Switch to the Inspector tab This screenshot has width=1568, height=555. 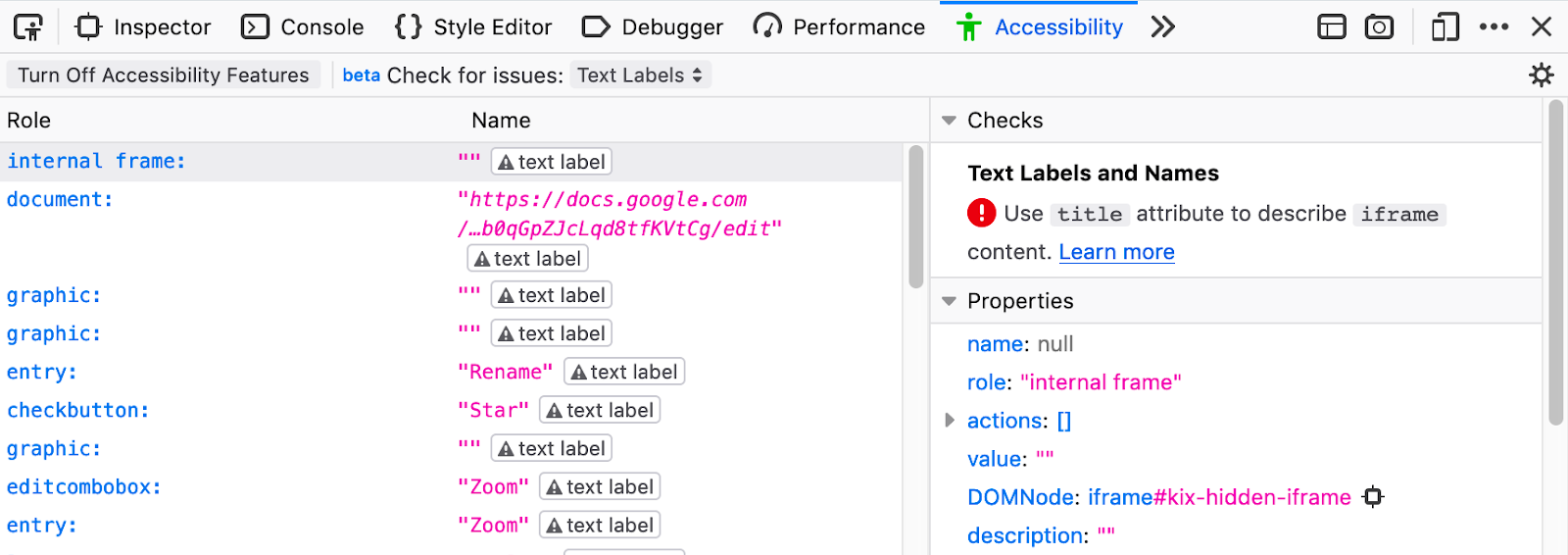pos(144,26)
